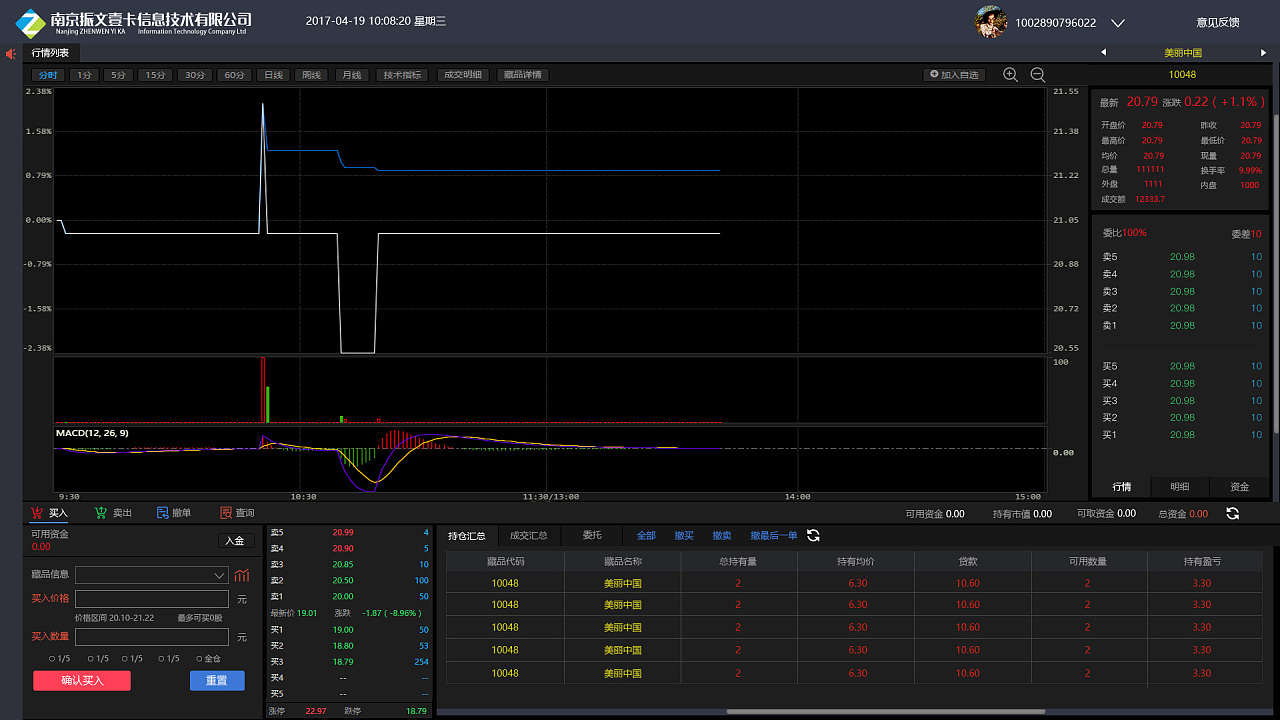1280x720 pixels.
Task: Click the 买入价格 input field
Action: point(152,599)
